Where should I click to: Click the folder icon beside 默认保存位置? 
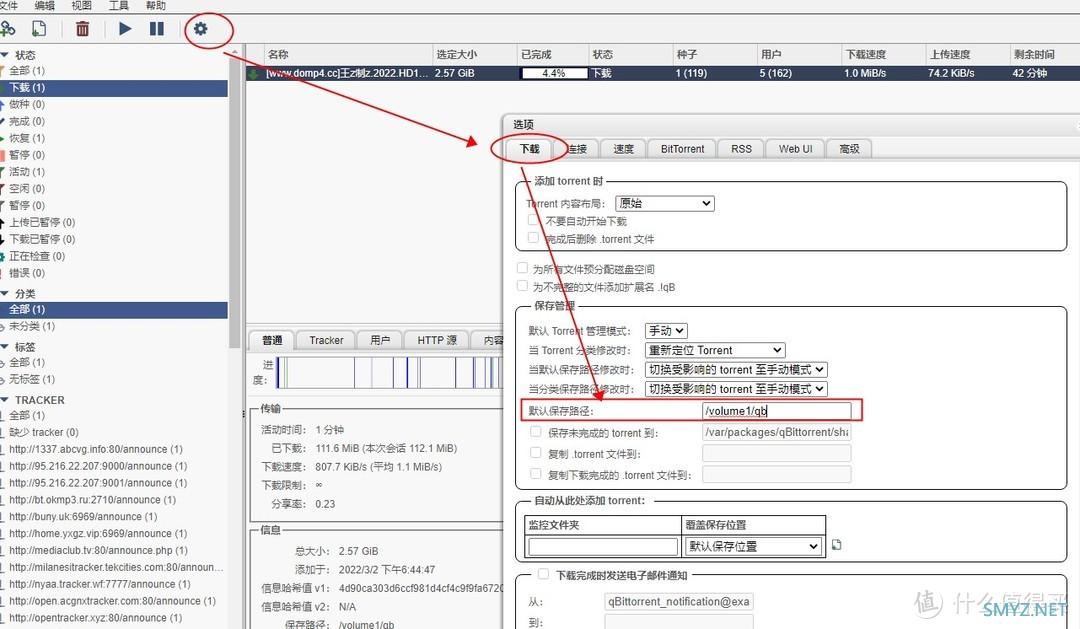836,545
